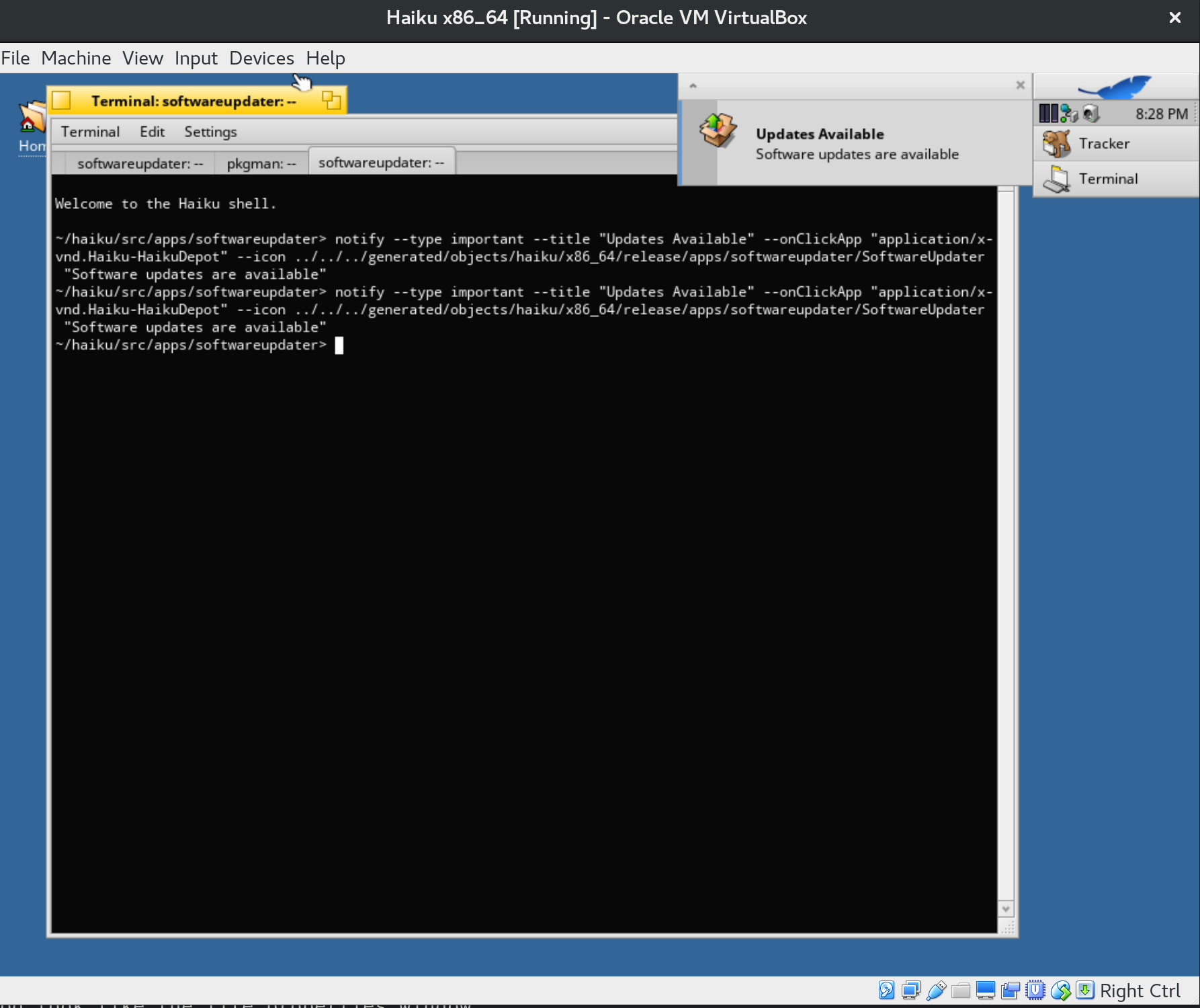Open the VirtualBox Input menu
The width and height of the screenshot is (1200, 1008).
click(x=196, y=58)
